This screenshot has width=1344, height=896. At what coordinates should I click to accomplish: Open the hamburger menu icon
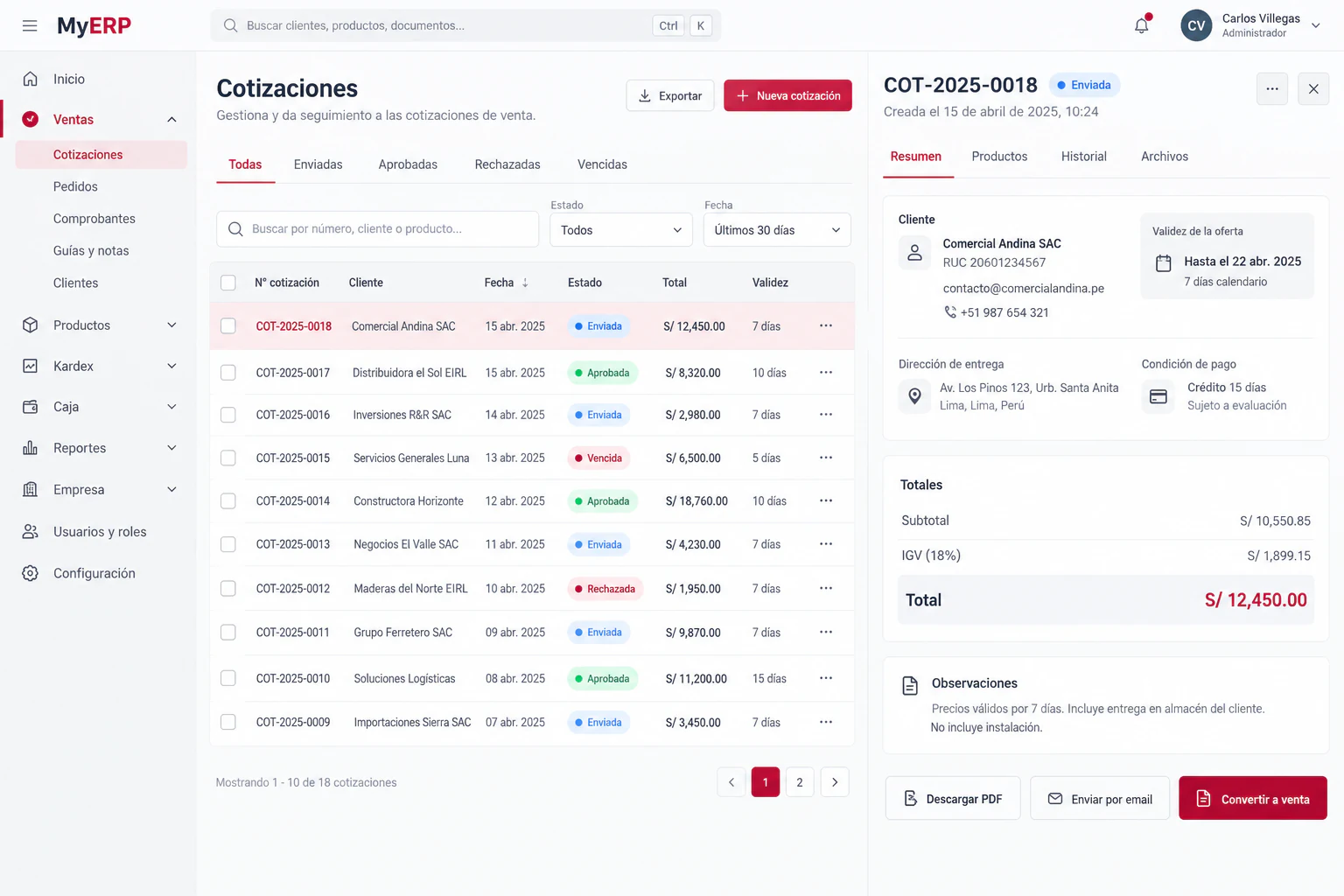(x=30, y=25)
